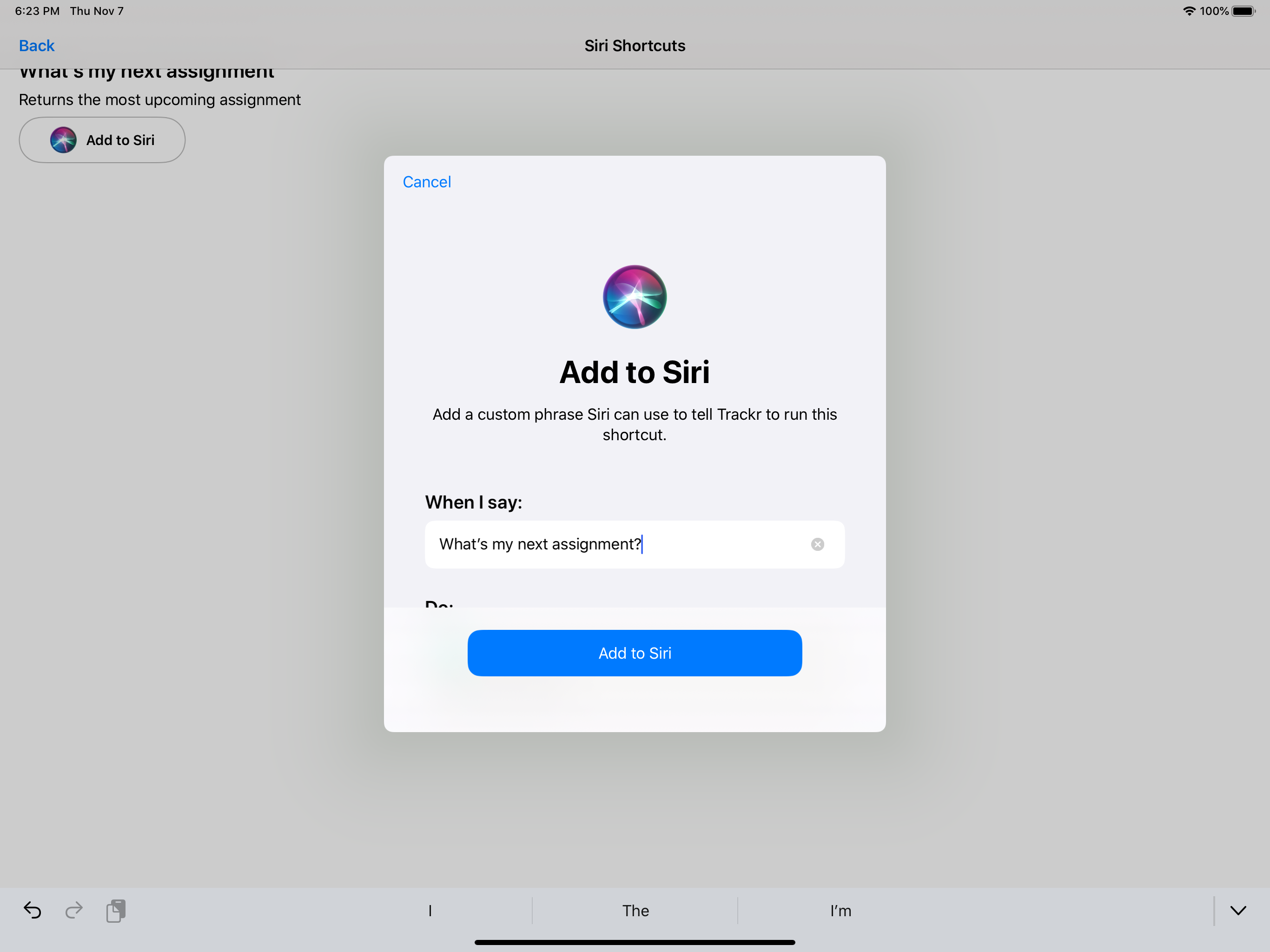The image size is (1270, 952).
Task: Tap the 6:23 PM clock
Action: [x=37, y=11]
